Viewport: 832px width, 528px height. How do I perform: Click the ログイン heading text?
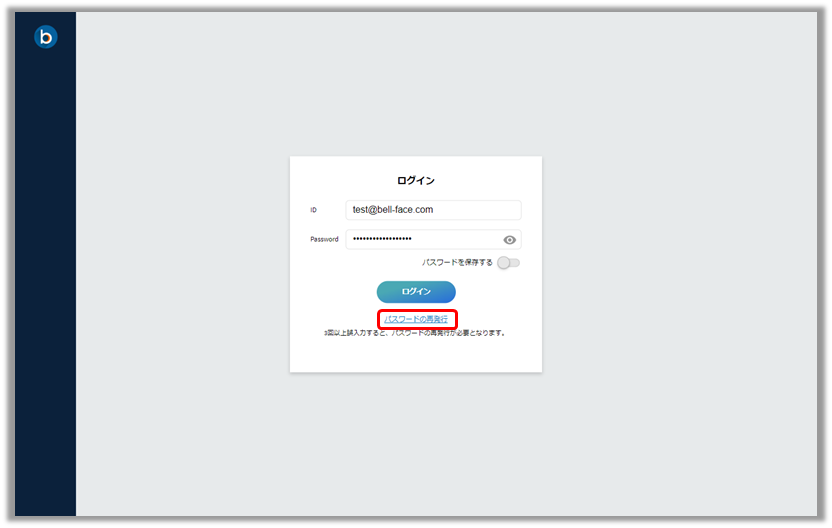pyautogui.click(x=416, y=180)
